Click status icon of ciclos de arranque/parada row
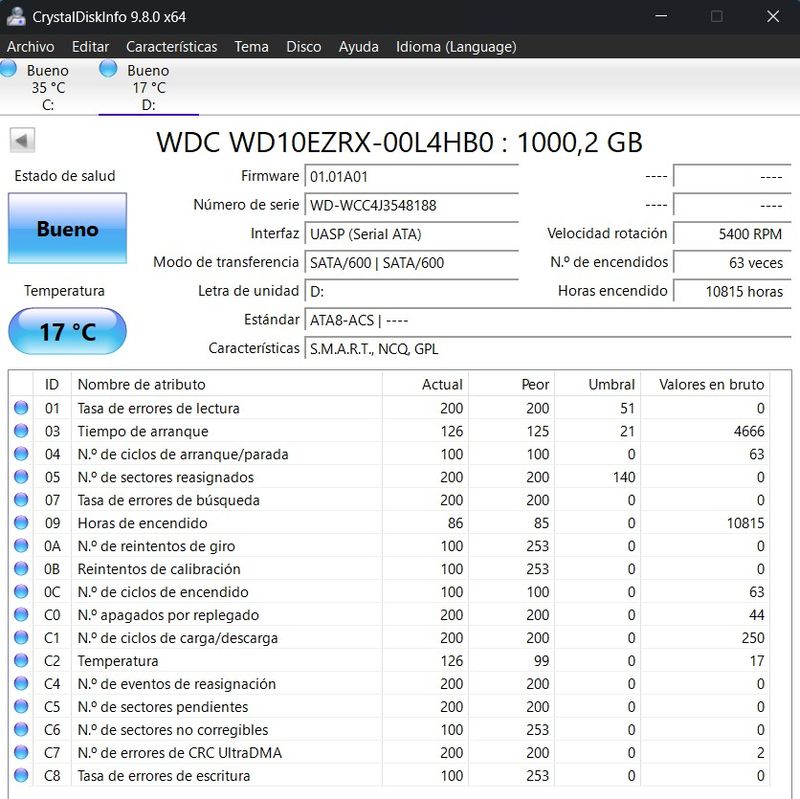Image resolution: width=800 pixels, height=799 pixels. (x=21, y=454)
